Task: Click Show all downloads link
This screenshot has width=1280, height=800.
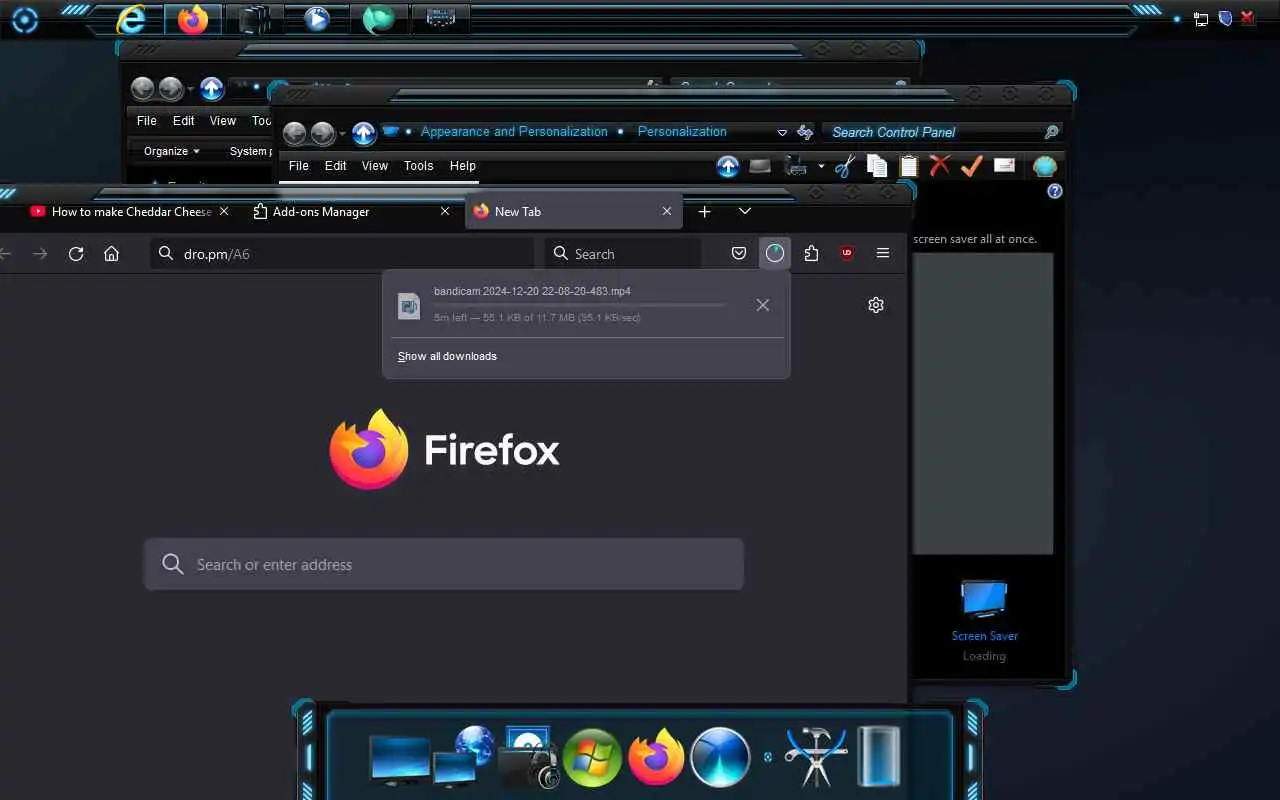Action: coord(447,356)
